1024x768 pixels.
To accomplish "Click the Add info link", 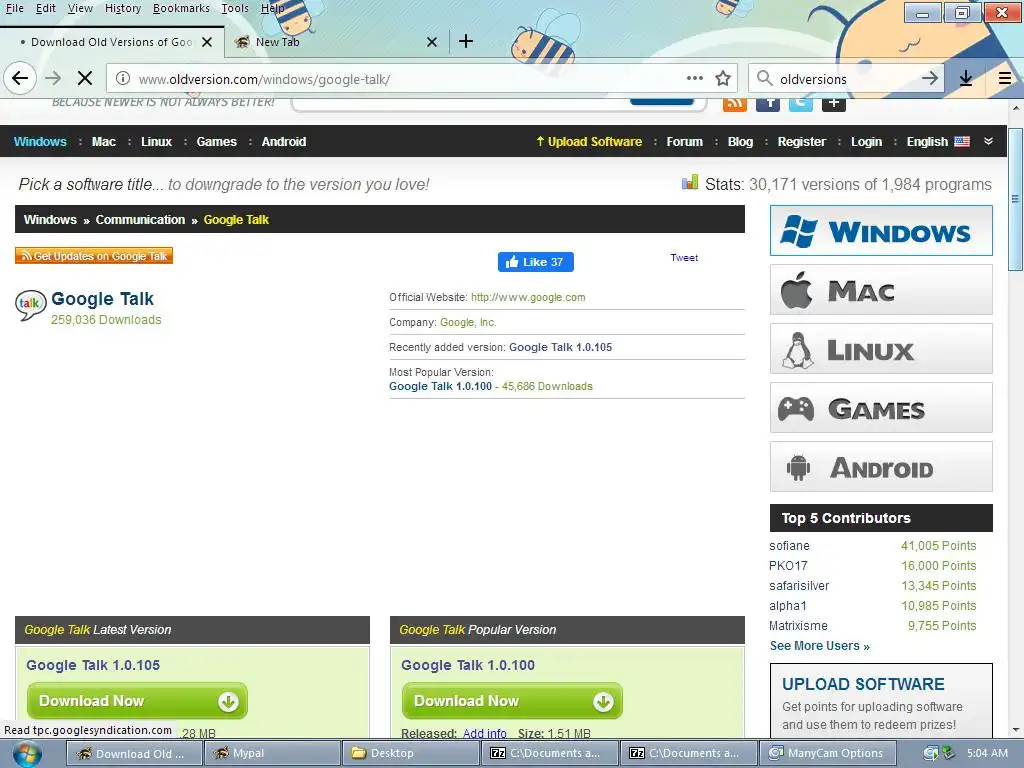I will tap(485, 733).
